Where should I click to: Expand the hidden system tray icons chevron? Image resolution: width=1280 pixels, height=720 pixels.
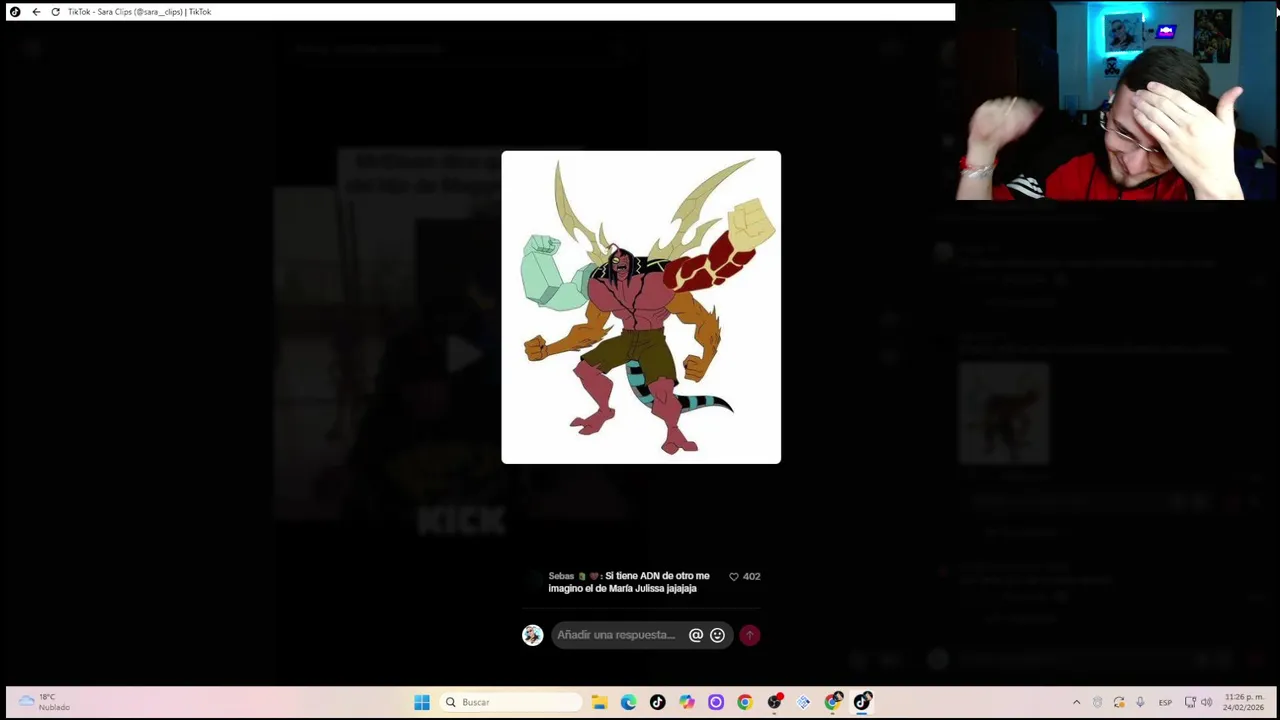1076,702
